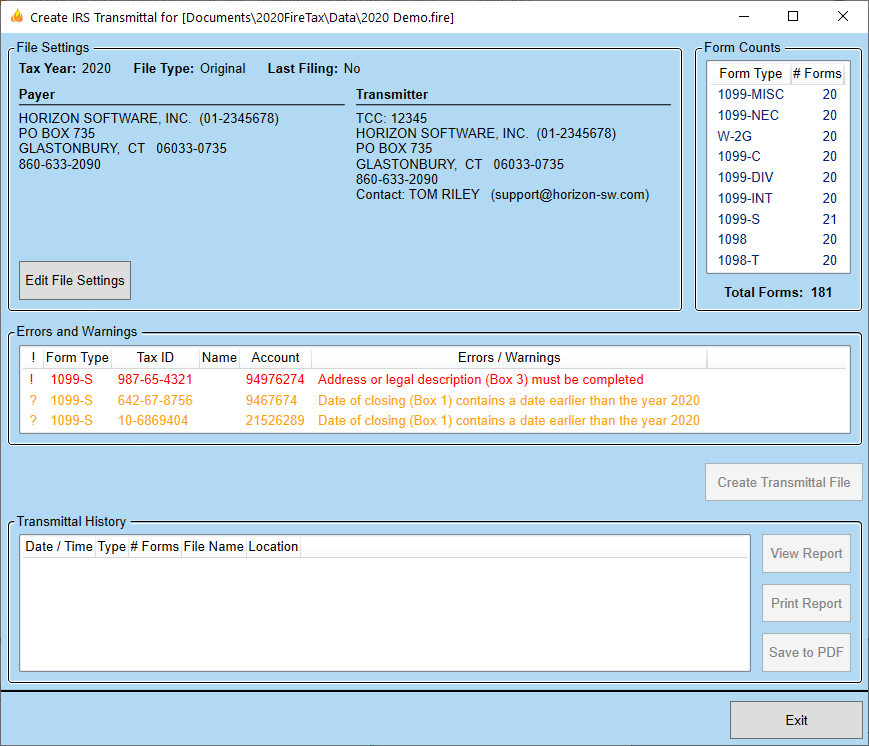Click 1099-NEC row in Form Counts
869x746 pixels.
click(777, 115)
